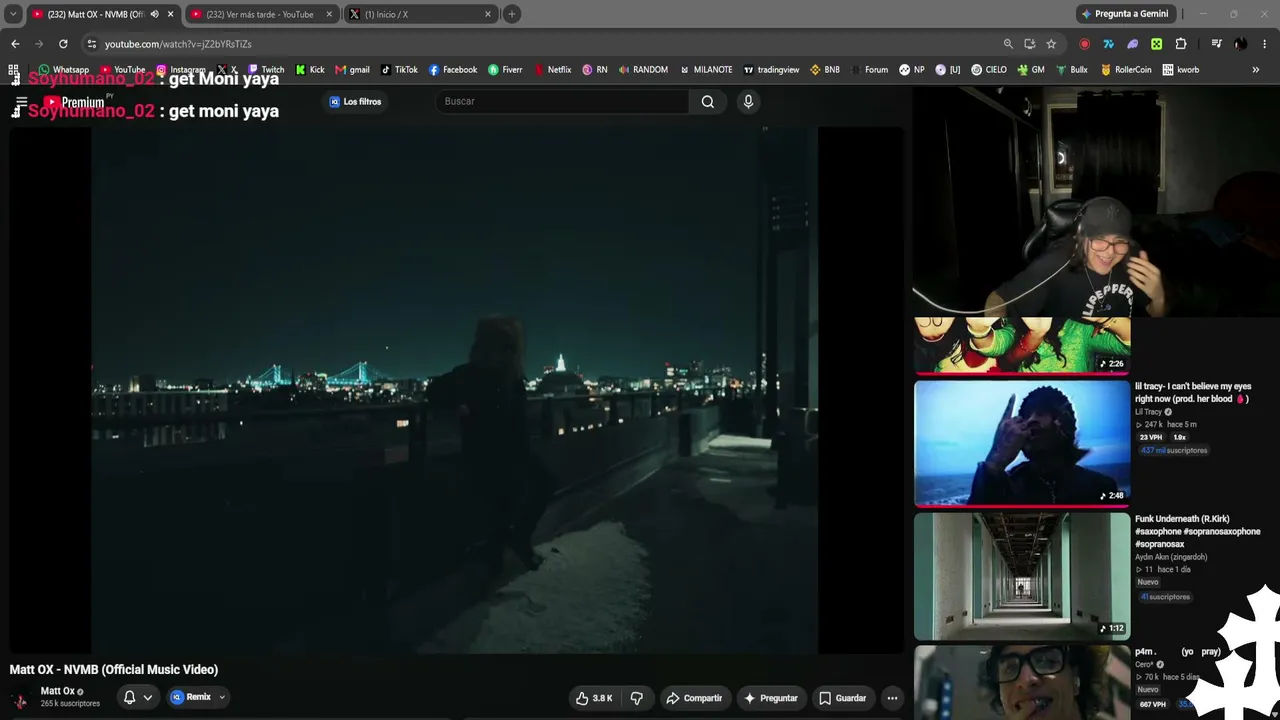This screenshot has height=720, width=1280.
Task: Click the address bar URL
Action: click(178, 44)
